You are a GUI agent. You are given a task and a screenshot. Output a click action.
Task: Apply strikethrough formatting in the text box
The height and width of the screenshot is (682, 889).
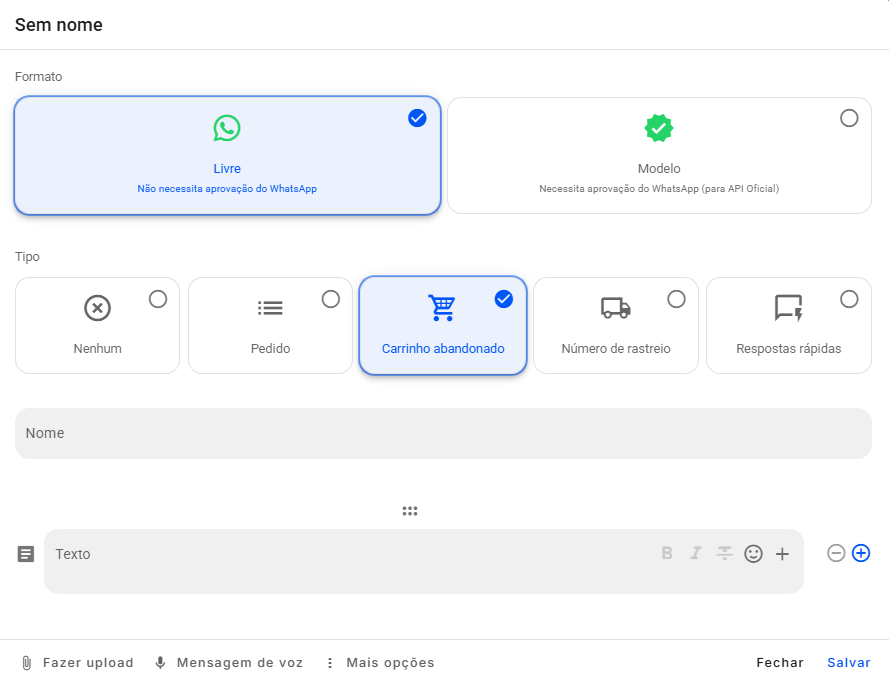point(724,553)
